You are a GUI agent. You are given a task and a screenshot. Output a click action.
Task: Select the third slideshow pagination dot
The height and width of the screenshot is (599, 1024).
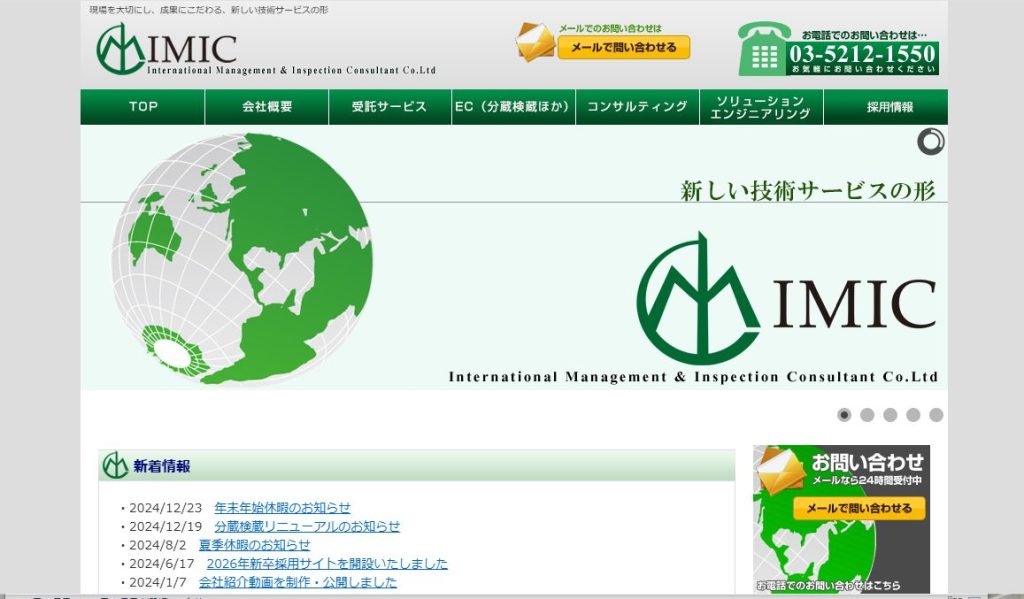point(890,415)
